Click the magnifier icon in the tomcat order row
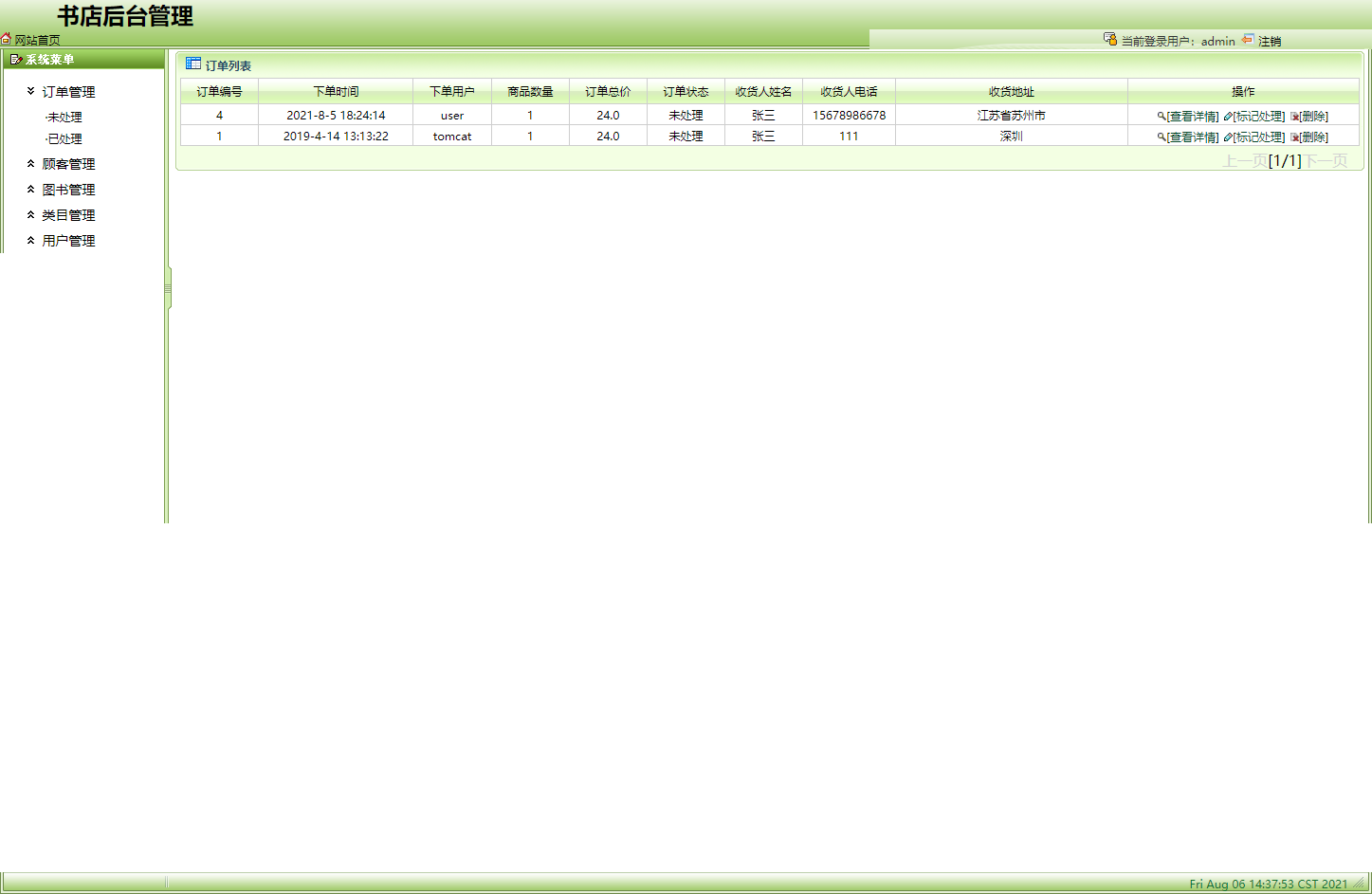 [1162, 137]
